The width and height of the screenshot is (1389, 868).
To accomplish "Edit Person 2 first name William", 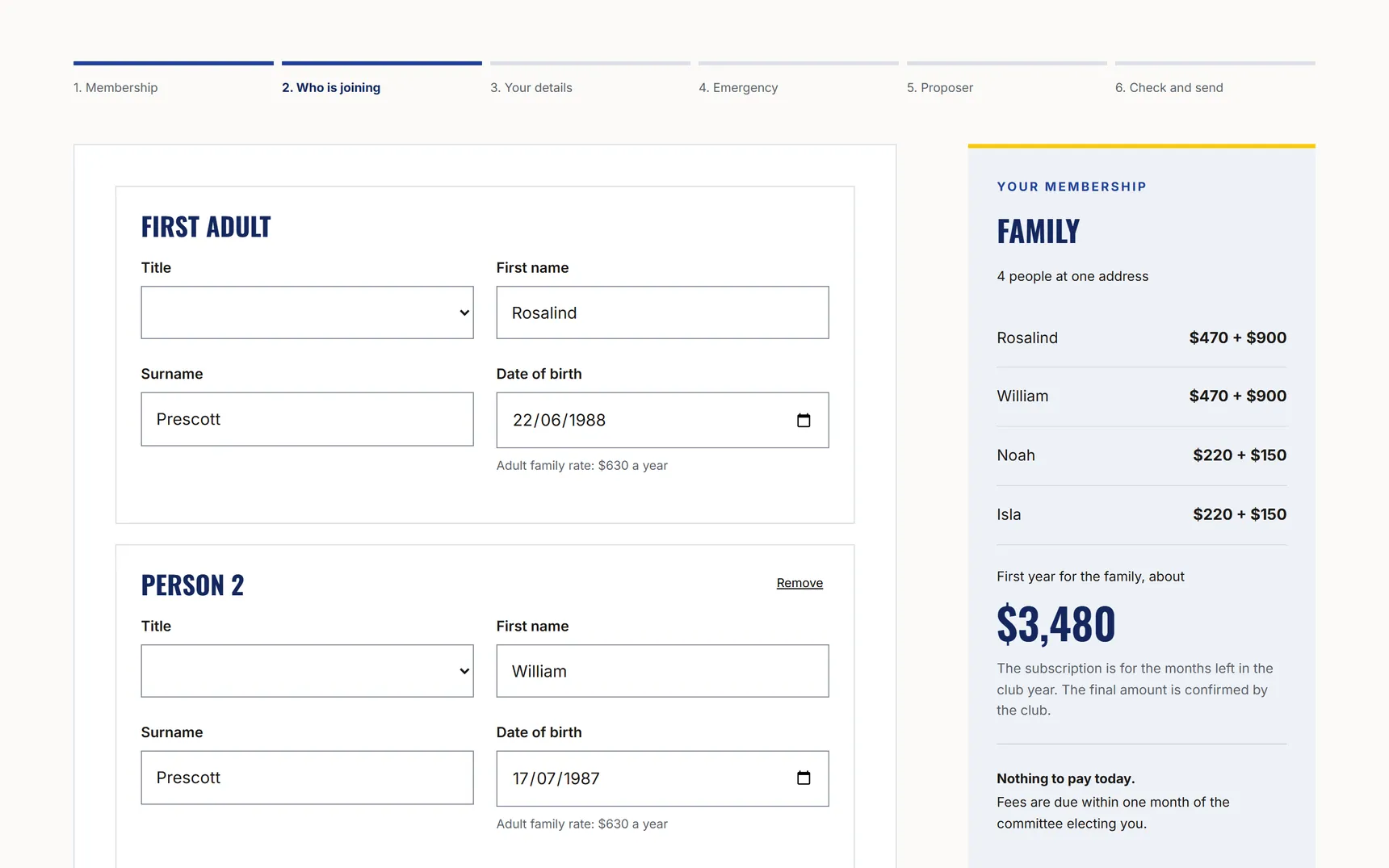I will pyautogui.click(x=662, y=671).
